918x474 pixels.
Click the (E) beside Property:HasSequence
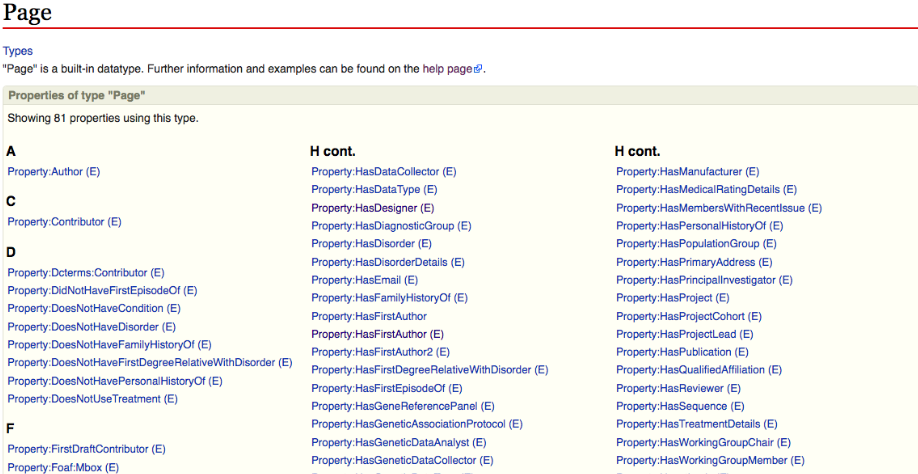point(736,406)
